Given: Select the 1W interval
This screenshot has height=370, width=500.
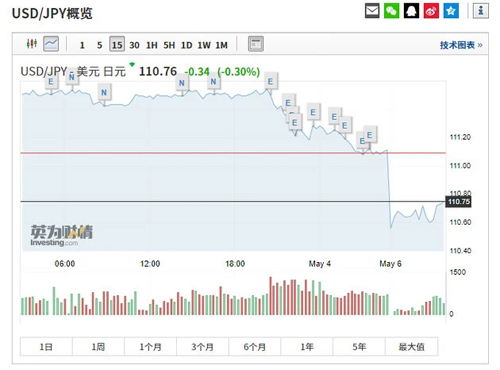Looking at the screenshot, I should click(x=204, y=45).
